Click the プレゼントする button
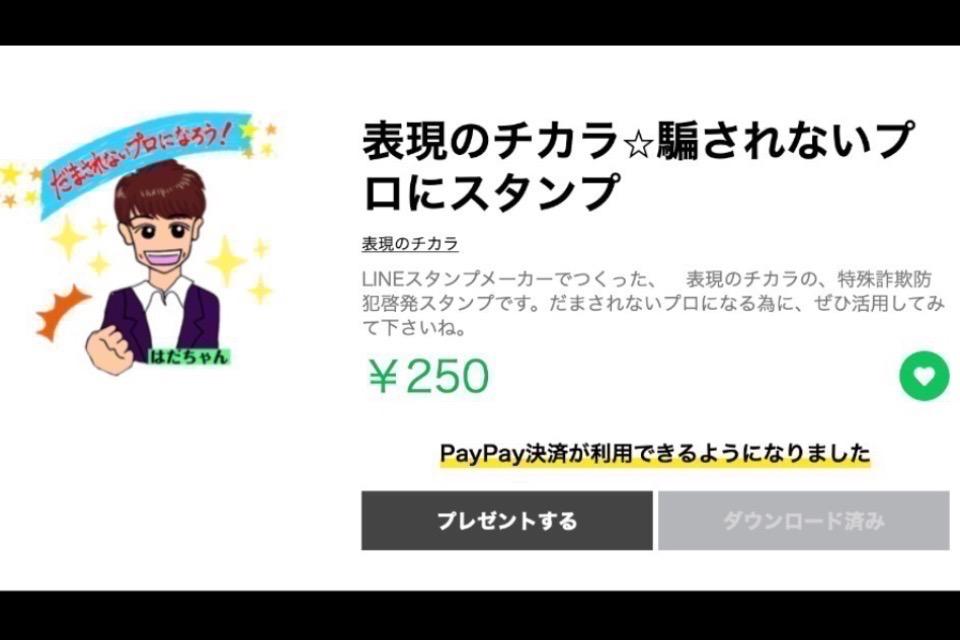Image resolution: width=960 pixels, height=640 pixels. pyautogui.click(x=506, y=521)
